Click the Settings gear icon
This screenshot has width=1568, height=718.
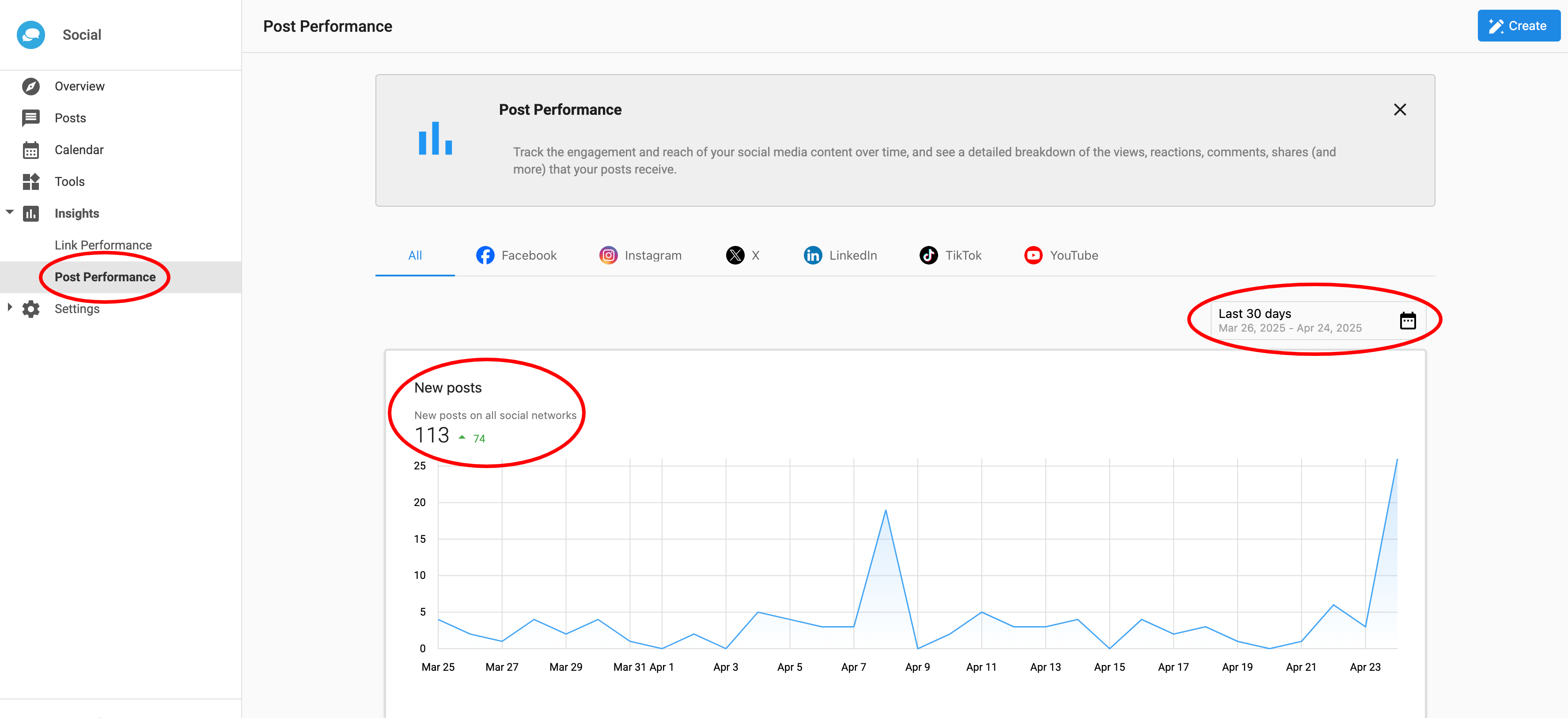30,309
